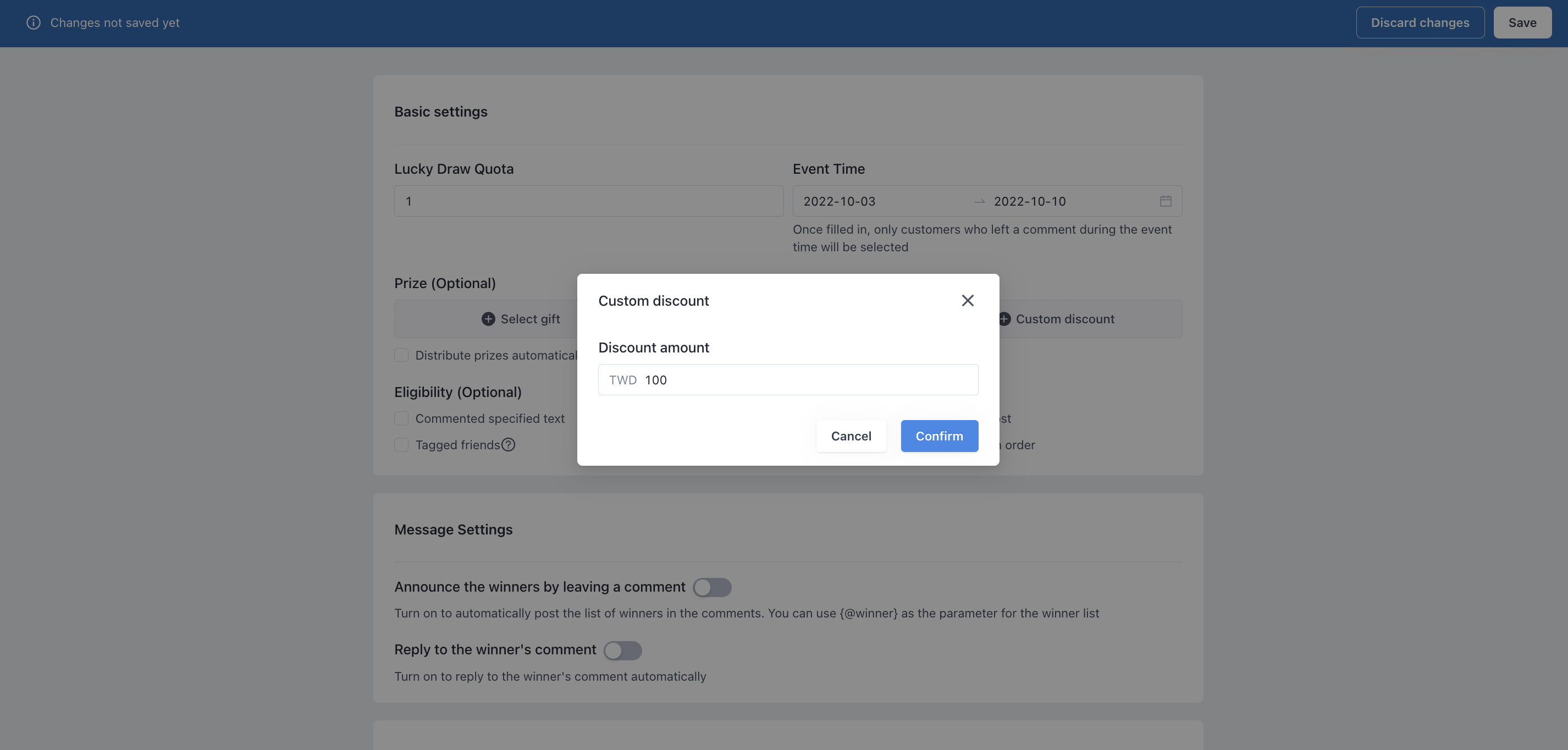Click the plus icon on Select gift
Viewport: 1568px width, 750px height.
488,319
